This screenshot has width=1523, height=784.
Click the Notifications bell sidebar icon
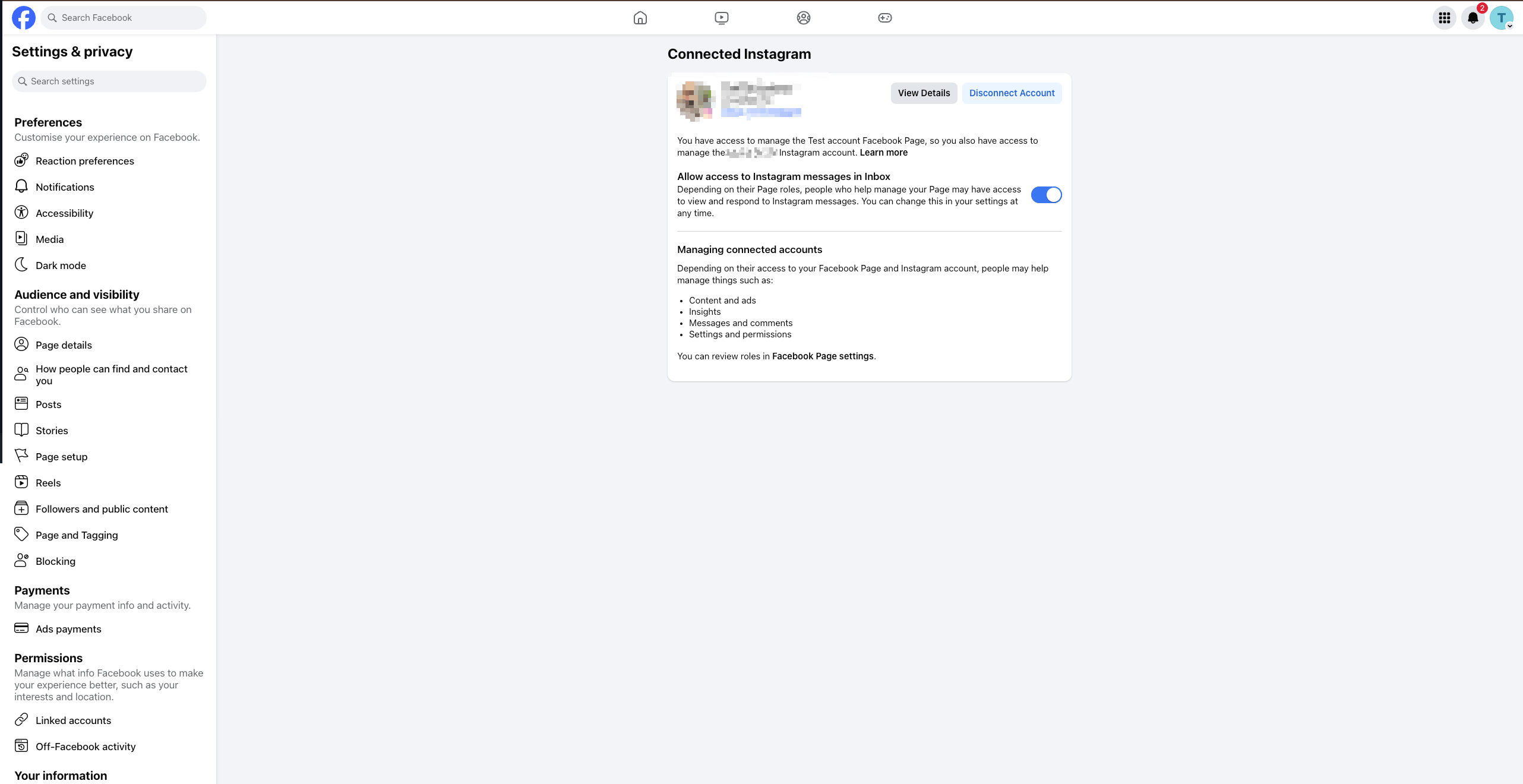point(21,186)
